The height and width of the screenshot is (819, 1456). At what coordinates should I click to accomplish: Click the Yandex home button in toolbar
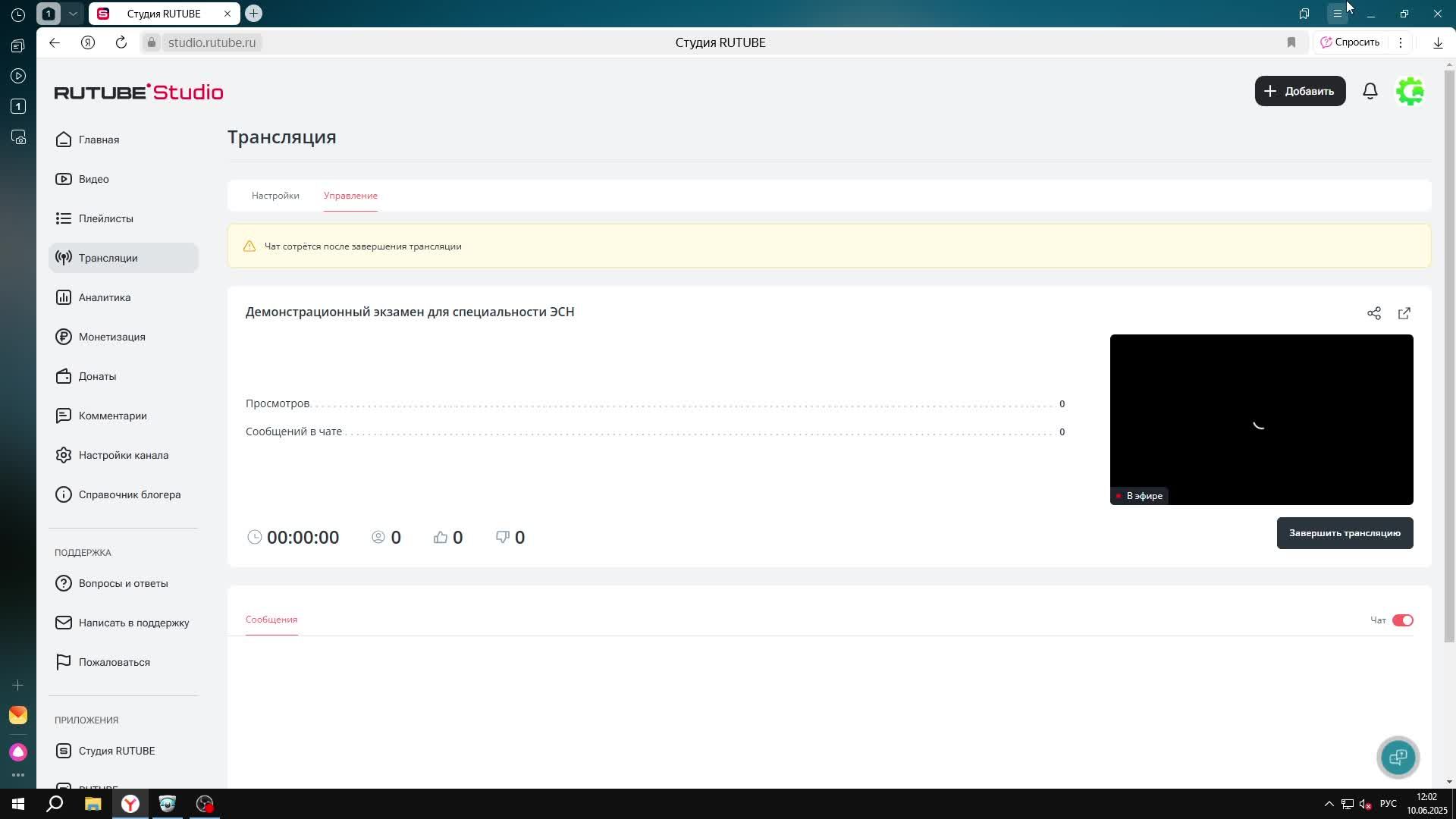(88, 42)
